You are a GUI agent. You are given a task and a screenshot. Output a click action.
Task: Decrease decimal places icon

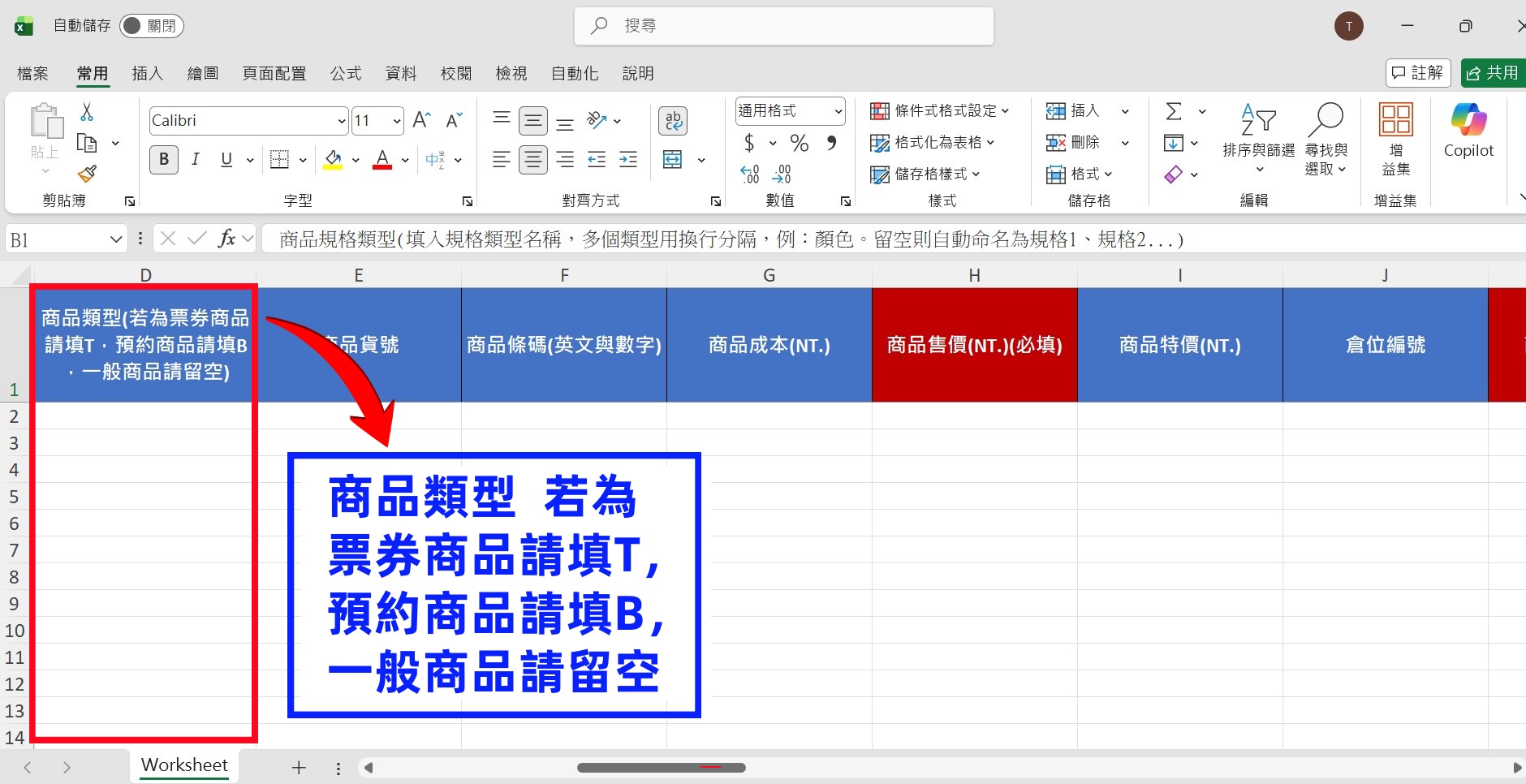tap(781, 173)
